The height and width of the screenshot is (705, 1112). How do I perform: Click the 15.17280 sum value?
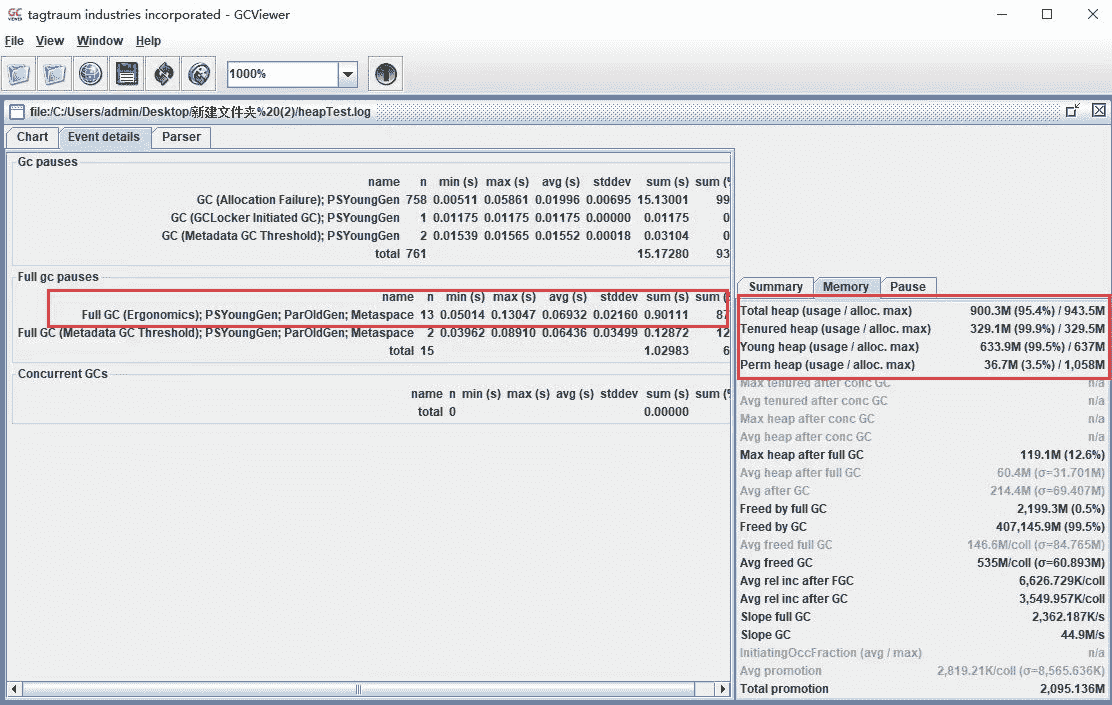click(x=662, y=253)
